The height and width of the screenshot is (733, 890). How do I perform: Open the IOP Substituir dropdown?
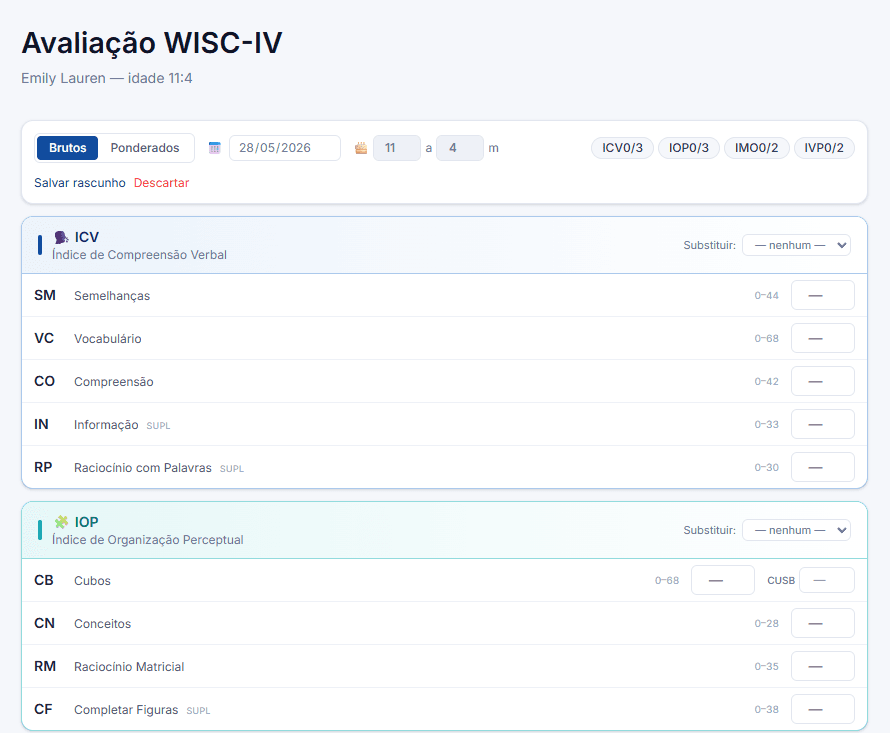(796, 530)
